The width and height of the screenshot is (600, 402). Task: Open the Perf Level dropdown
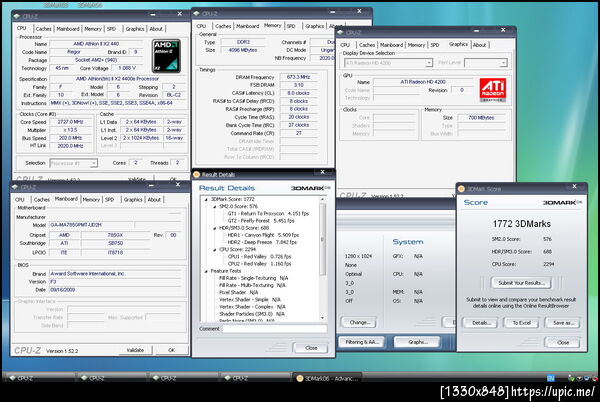[503, 62]
